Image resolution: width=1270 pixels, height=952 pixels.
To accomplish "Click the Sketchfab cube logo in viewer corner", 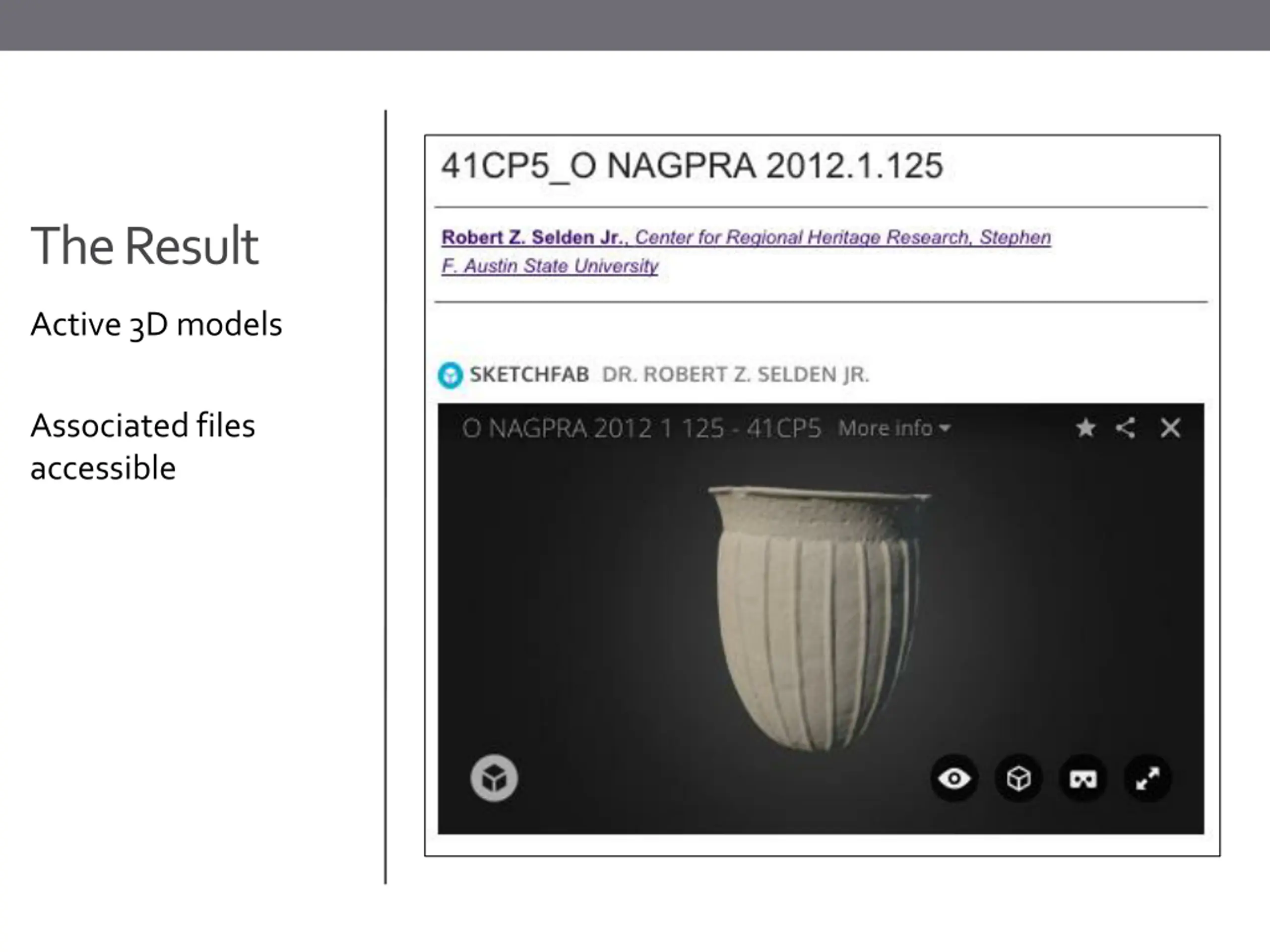I will (494, 778).
